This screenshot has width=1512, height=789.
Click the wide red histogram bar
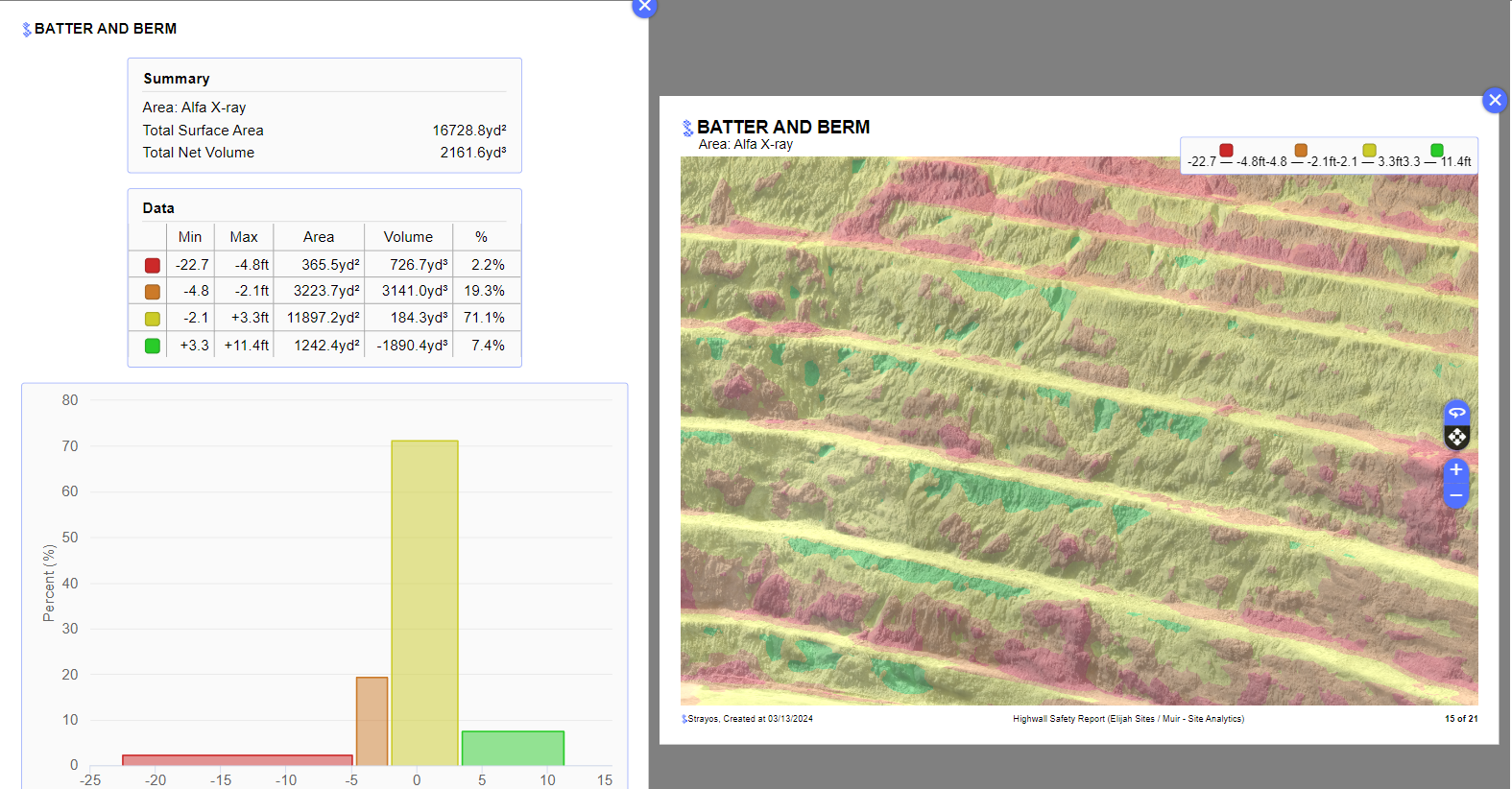click(237, 760)
